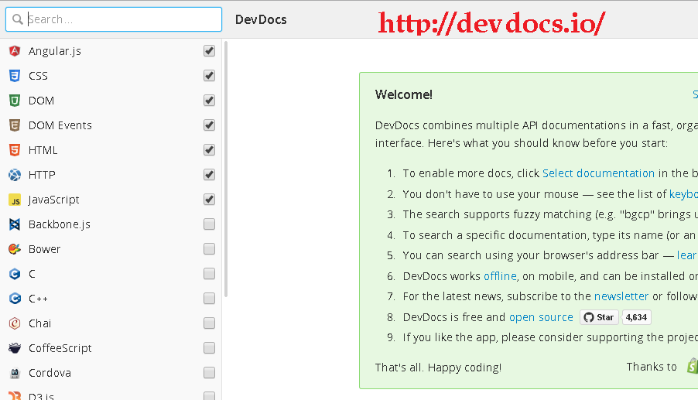The image size is (698, 400).
Task: Select the HTML label text
Action: tap(43, 150)
